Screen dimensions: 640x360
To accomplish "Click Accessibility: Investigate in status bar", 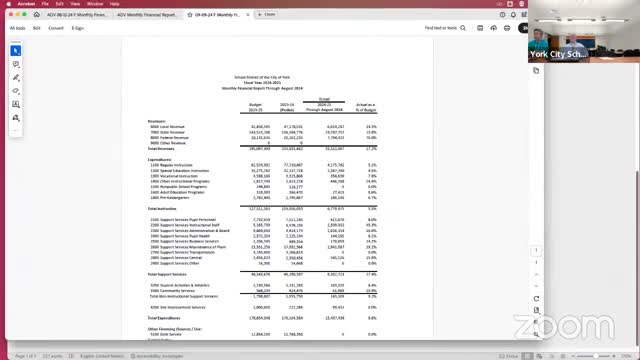I will [157, 356].
